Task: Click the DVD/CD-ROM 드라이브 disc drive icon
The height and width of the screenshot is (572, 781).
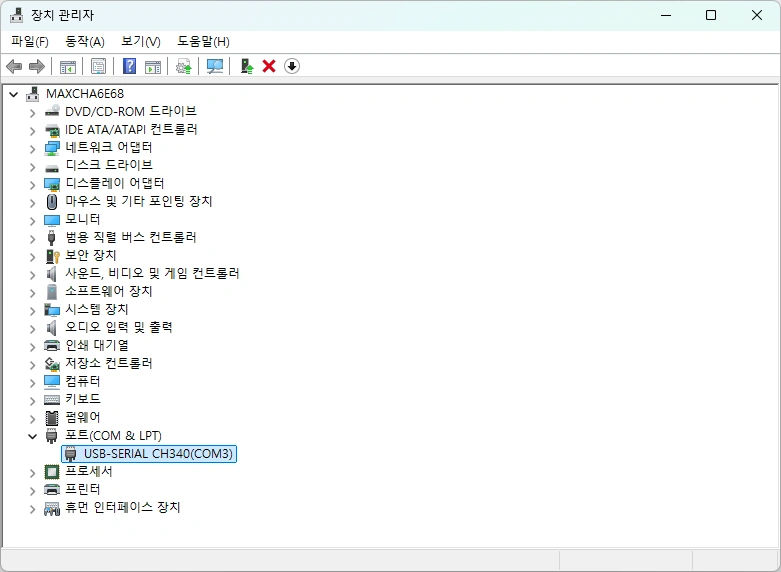Action: point(52,111)
